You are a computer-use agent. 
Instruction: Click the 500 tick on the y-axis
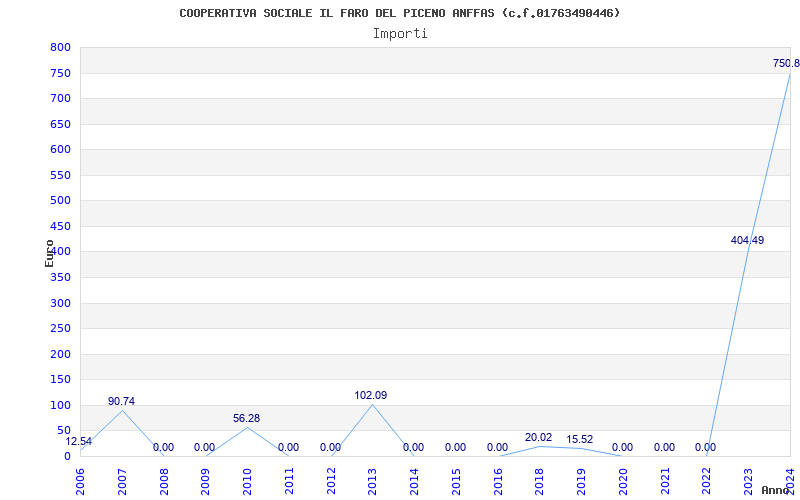60,201
